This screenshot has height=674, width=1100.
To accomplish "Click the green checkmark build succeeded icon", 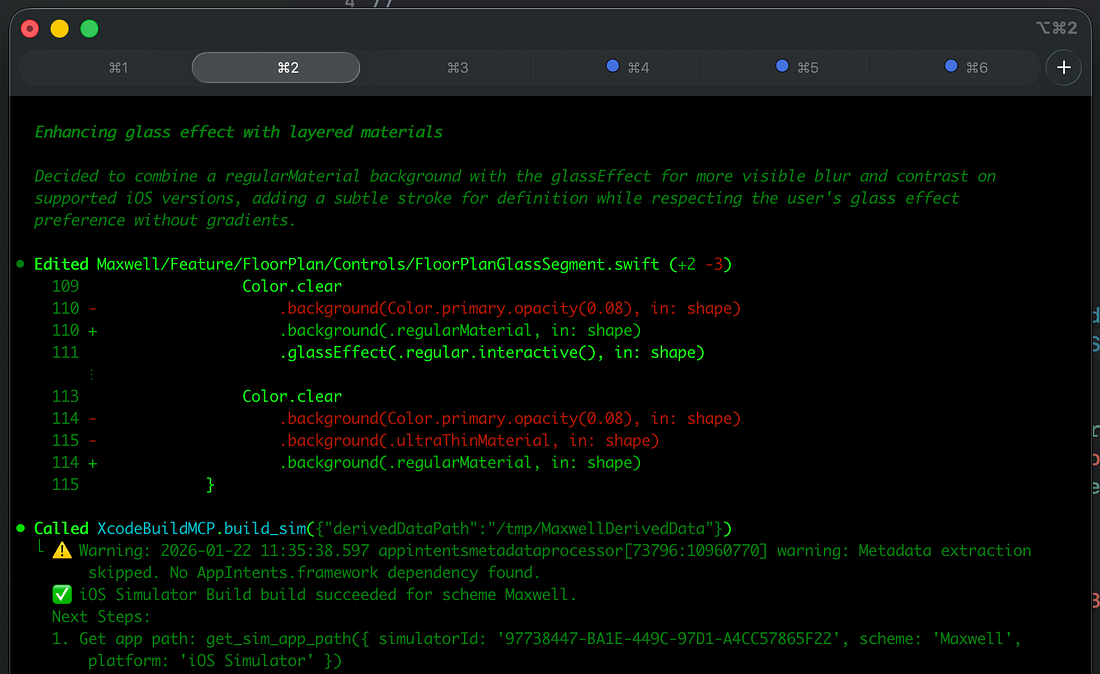I will [x=62, y=595].
